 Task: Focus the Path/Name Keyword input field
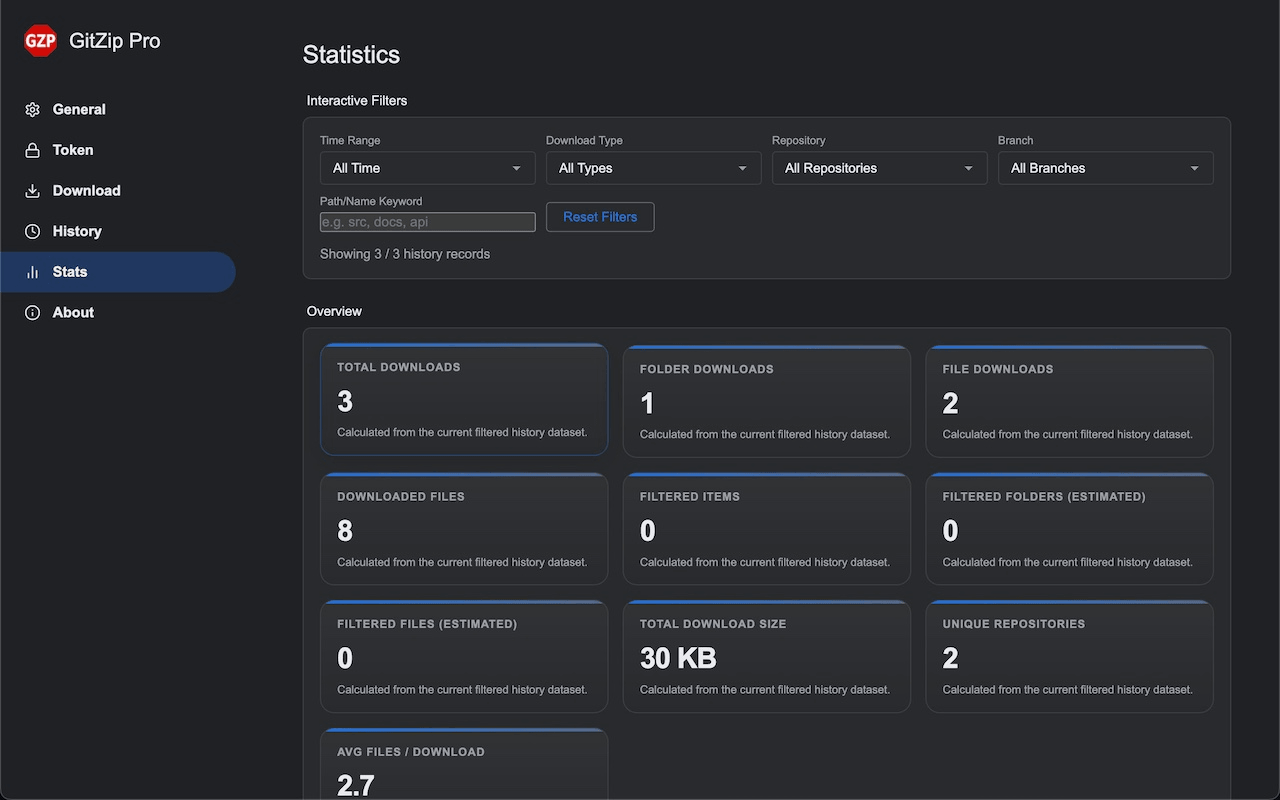tap(428, 222)
